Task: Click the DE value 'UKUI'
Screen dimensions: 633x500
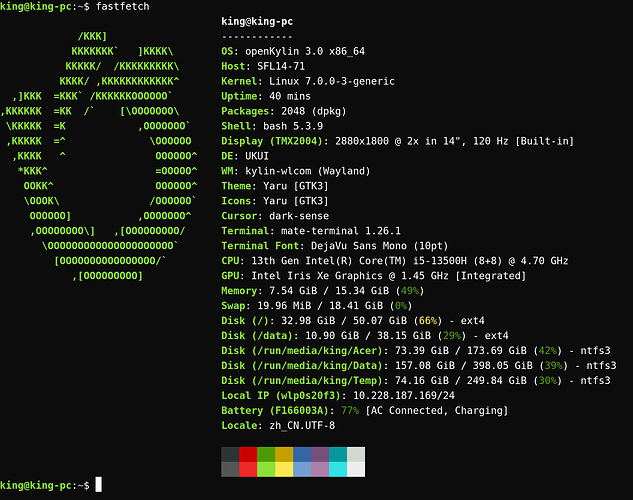Action: tap(257, 156)
